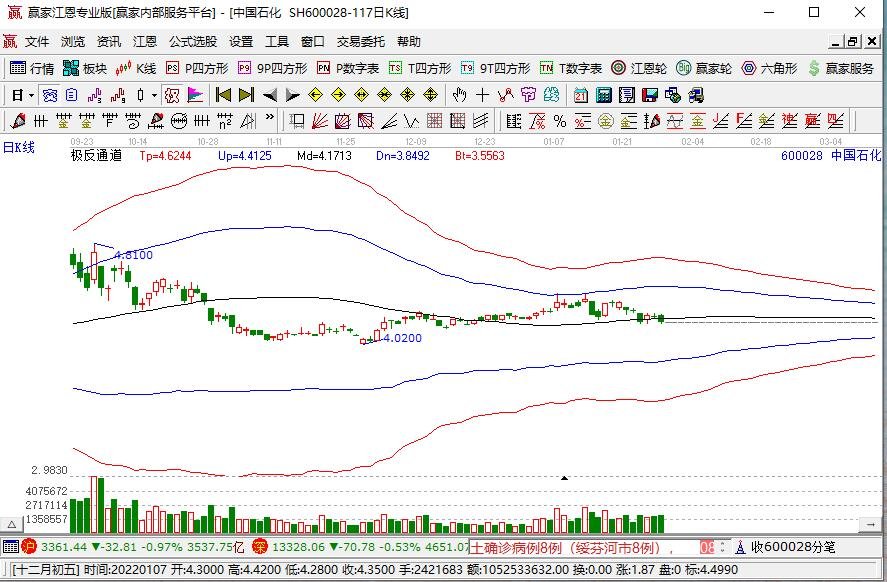Click the 600028 中国石化 stock label

click(x=830, y=156)
